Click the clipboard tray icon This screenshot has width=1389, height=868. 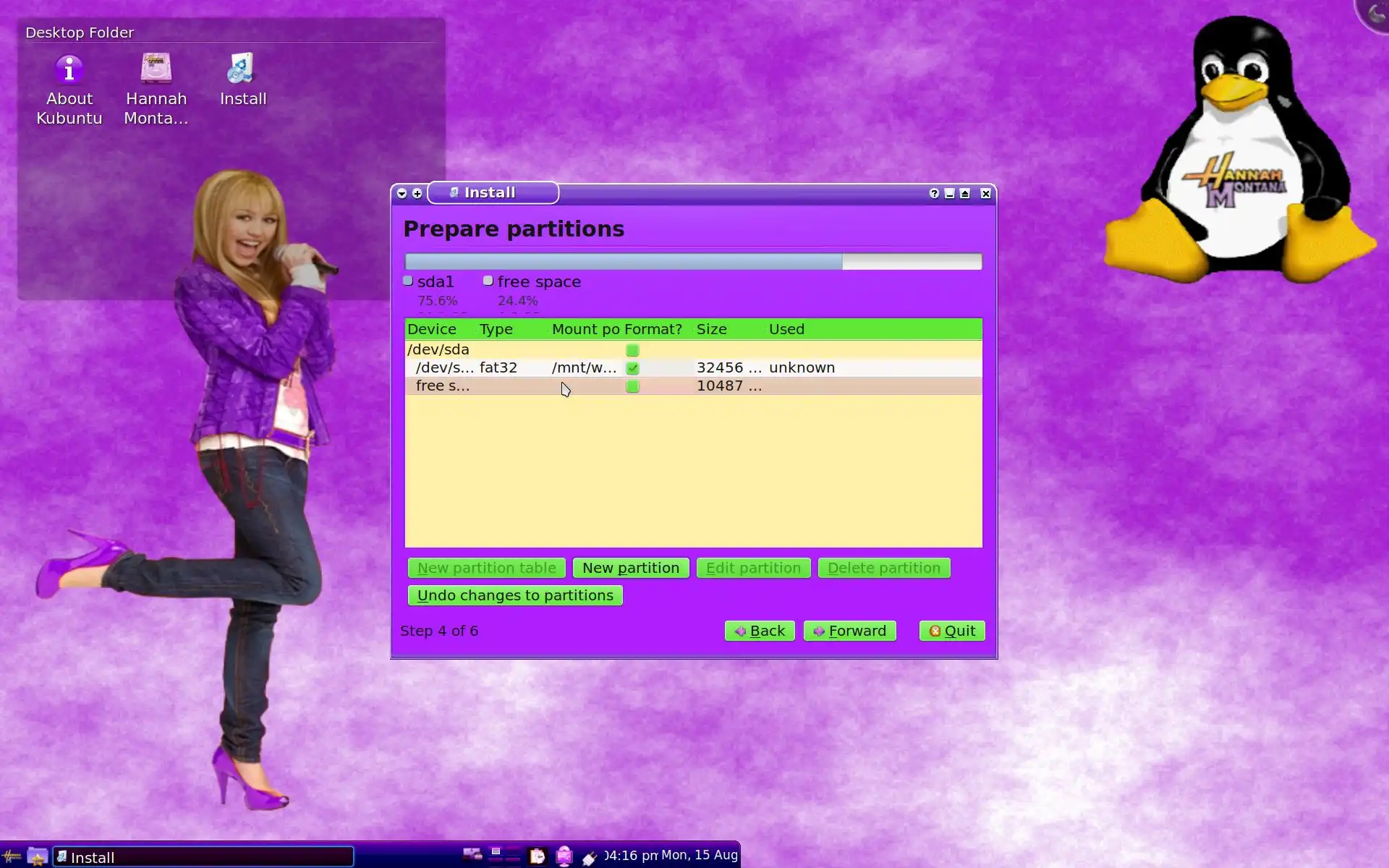point(538,856)
